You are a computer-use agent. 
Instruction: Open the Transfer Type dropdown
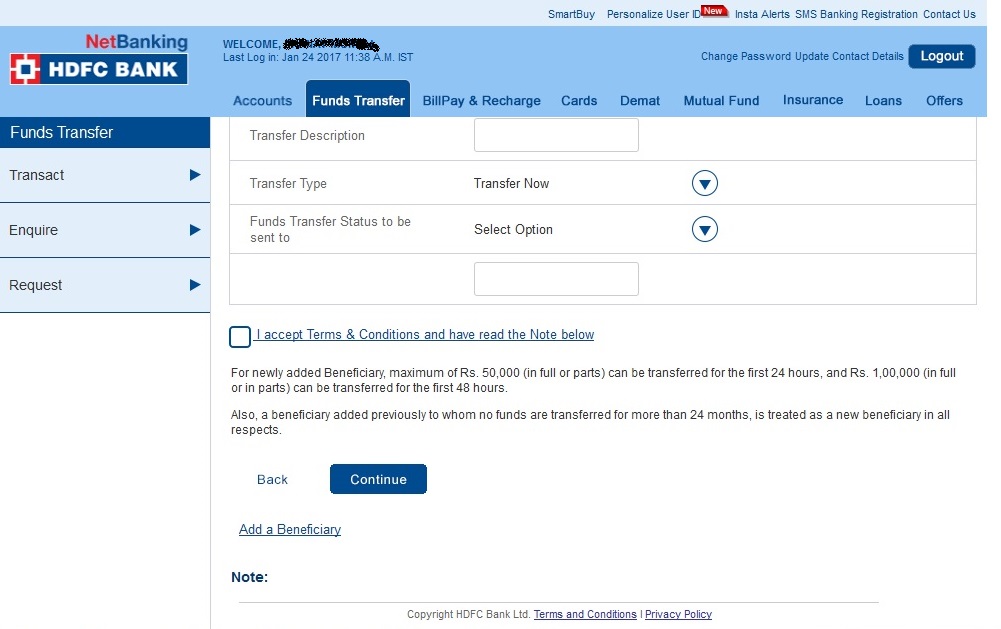point(704,183)
